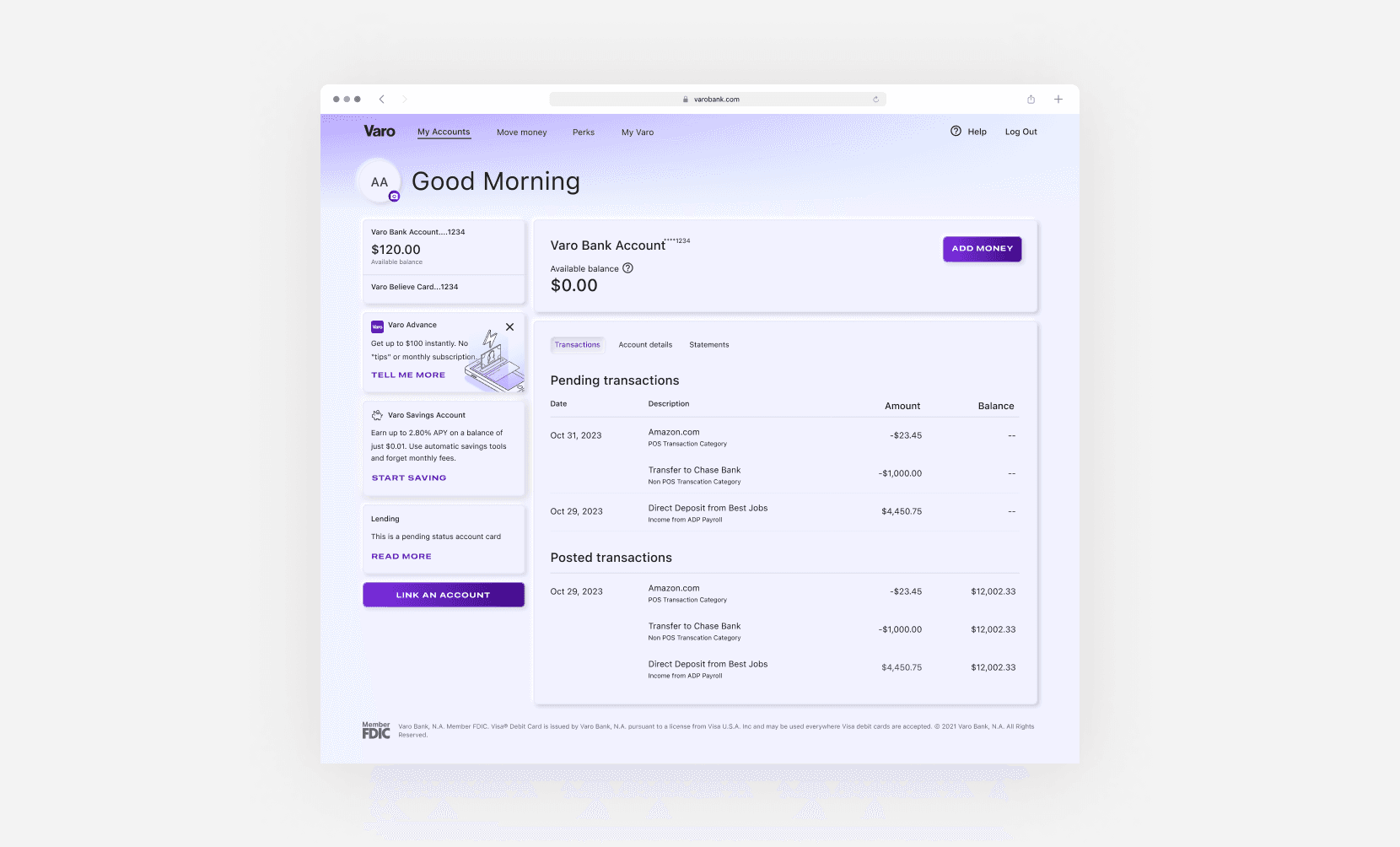The height and width of the screenshot is (847, 1400).
Task: Click the AA profile avatar
Action: coord(379,181)
